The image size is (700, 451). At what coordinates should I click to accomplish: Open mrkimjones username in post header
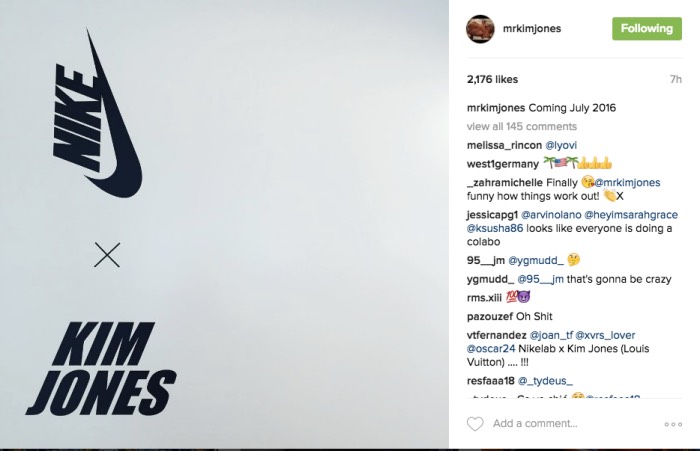[x=532, y=29]
